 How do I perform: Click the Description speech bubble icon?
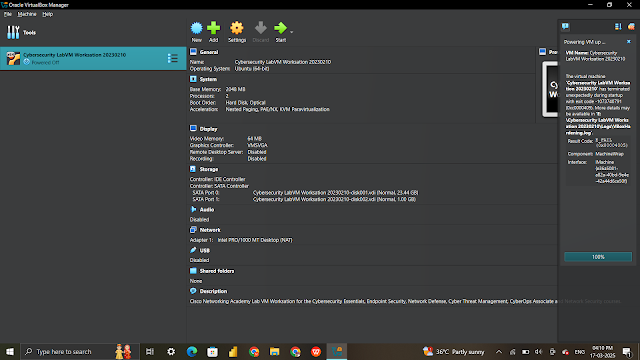tap(193, 291)
